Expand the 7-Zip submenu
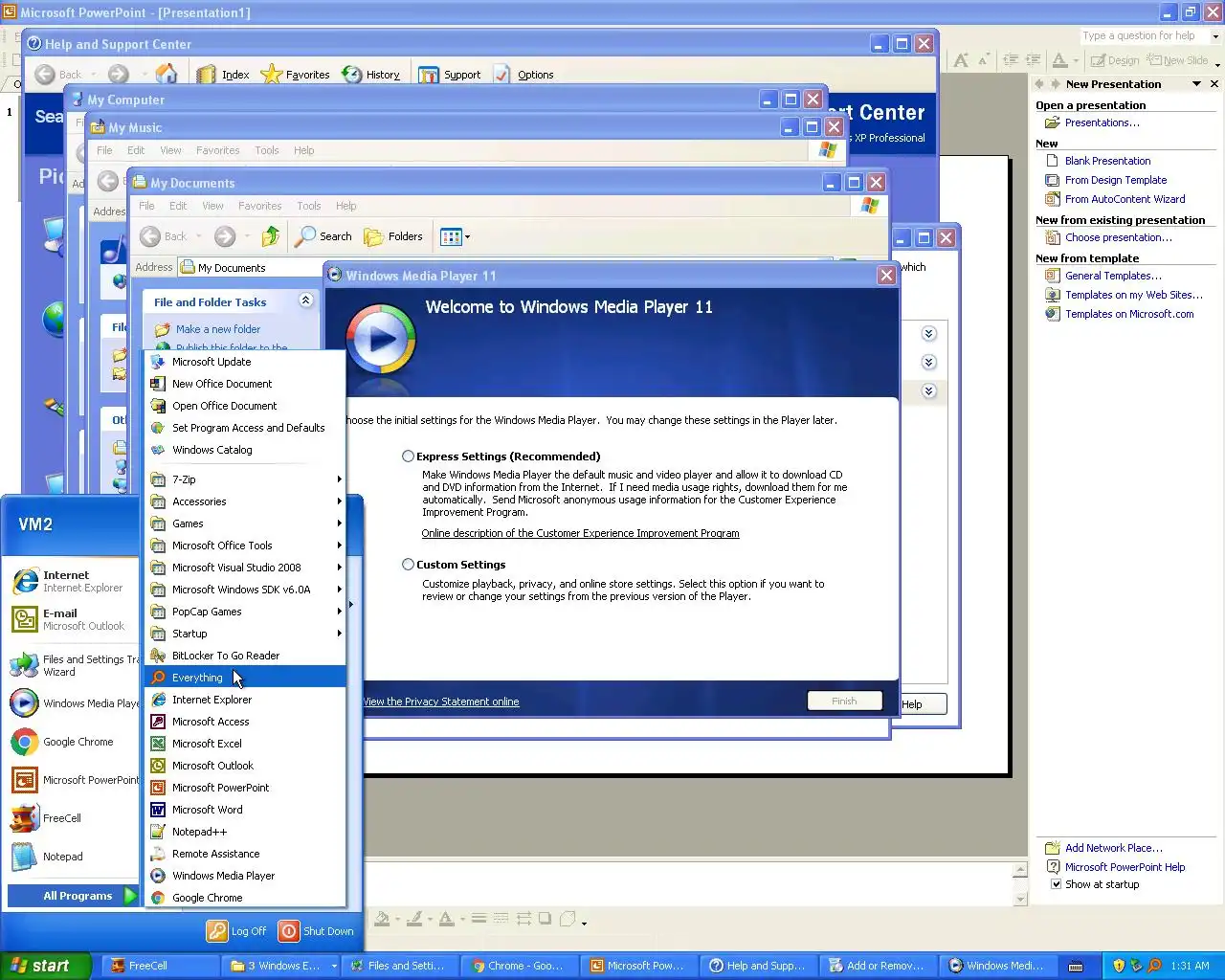This screenshot has width=1225, height=980. tap(245, 479)
